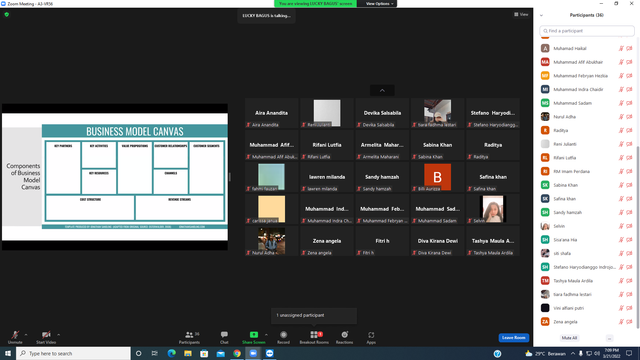Click in Find a participant search field

click(587, 31)
